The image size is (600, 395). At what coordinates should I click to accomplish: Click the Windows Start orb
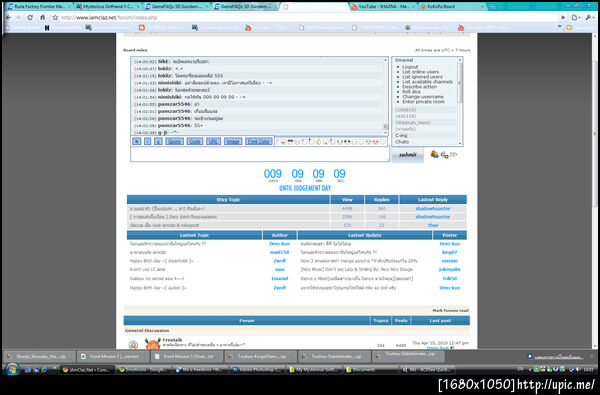[x=12, y=370]
